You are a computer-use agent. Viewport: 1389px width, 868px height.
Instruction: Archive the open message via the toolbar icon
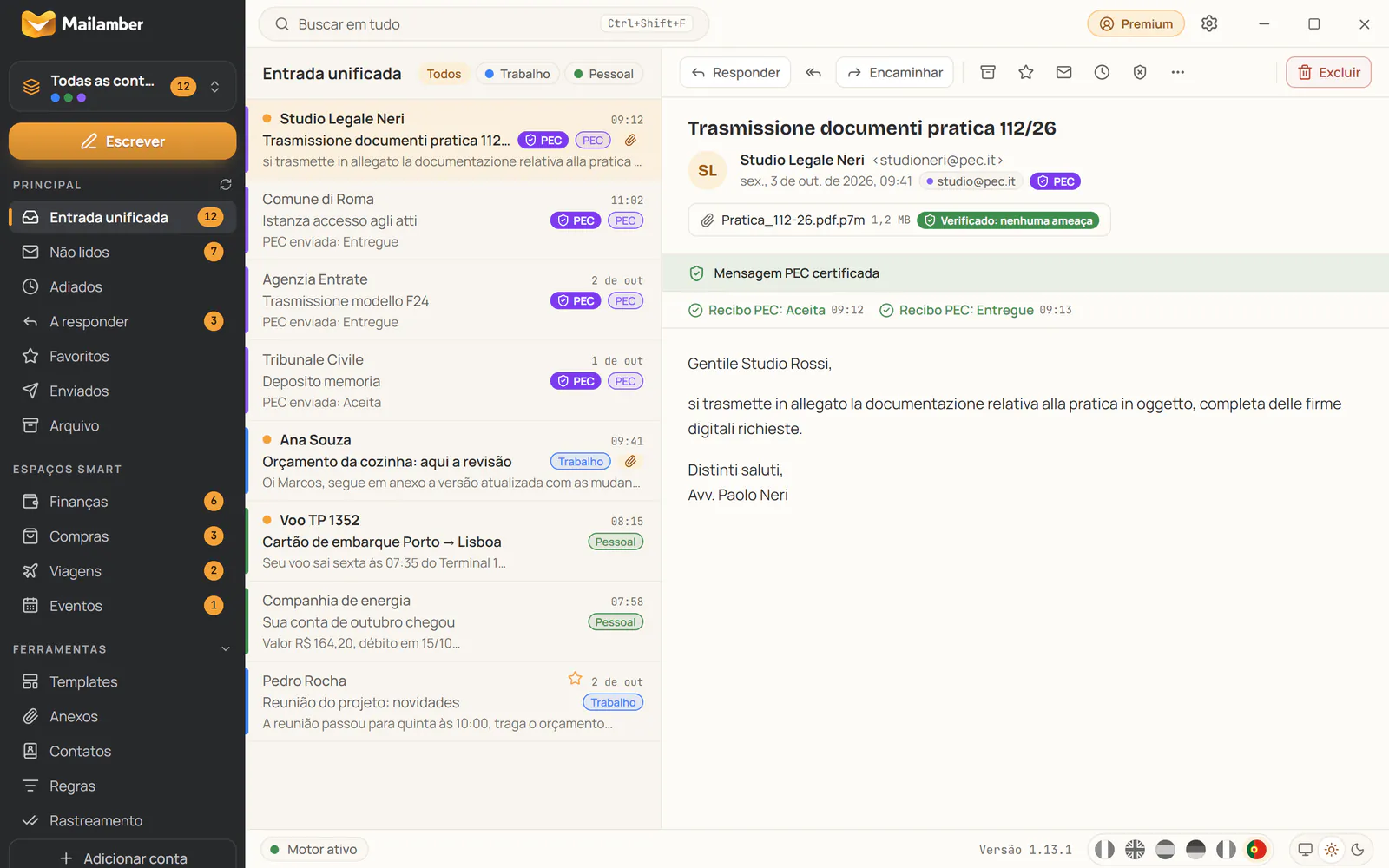click(x=988, y=73)
